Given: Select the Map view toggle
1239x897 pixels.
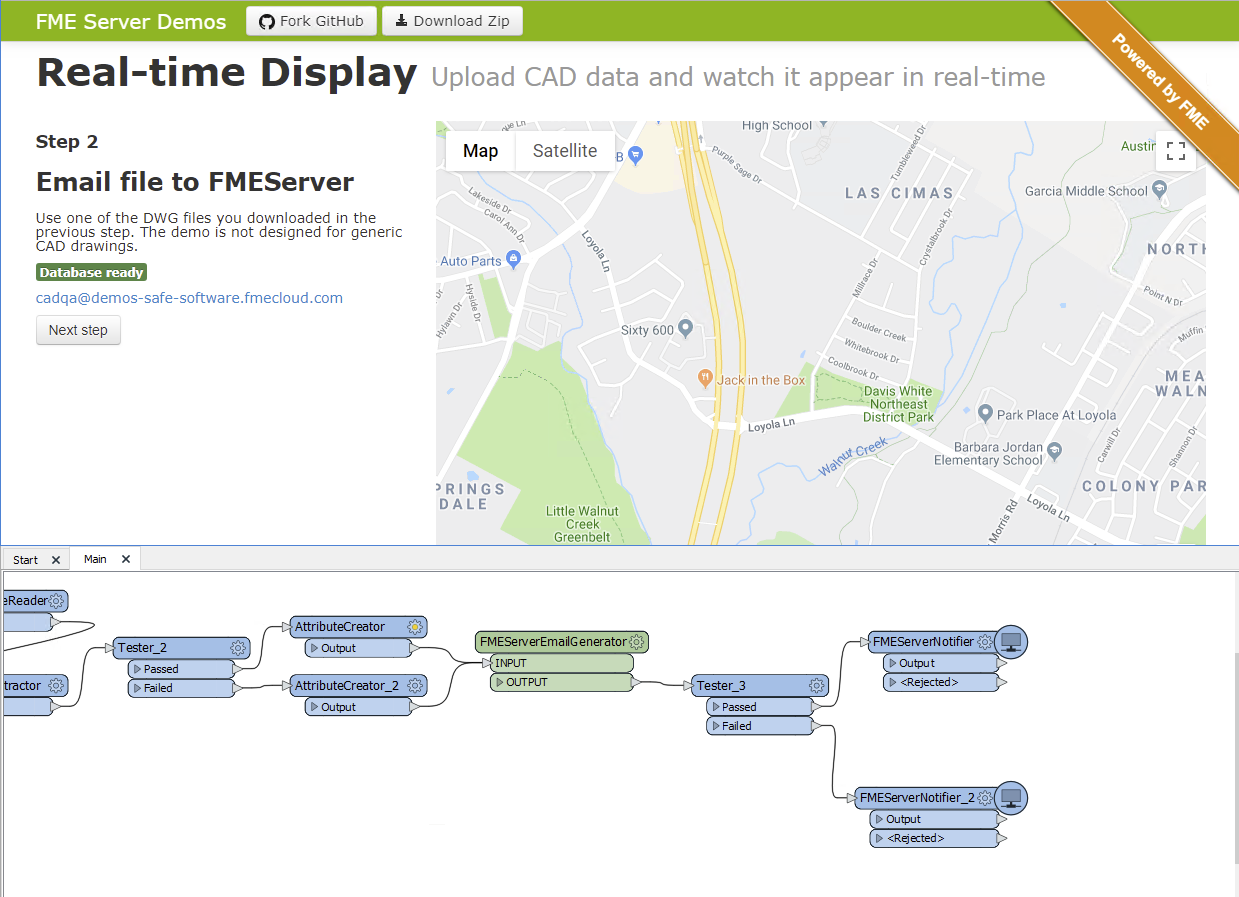Looking at the screenshot, I should (480, 151).
